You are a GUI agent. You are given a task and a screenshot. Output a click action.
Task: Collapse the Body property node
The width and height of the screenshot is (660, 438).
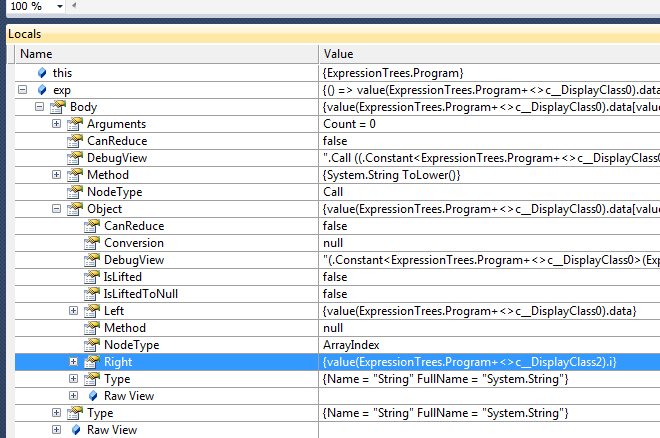click(40, 107)
